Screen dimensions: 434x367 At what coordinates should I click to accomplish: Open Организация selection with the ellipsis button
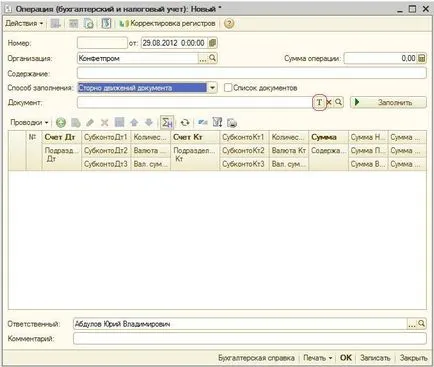pos(203,59)
